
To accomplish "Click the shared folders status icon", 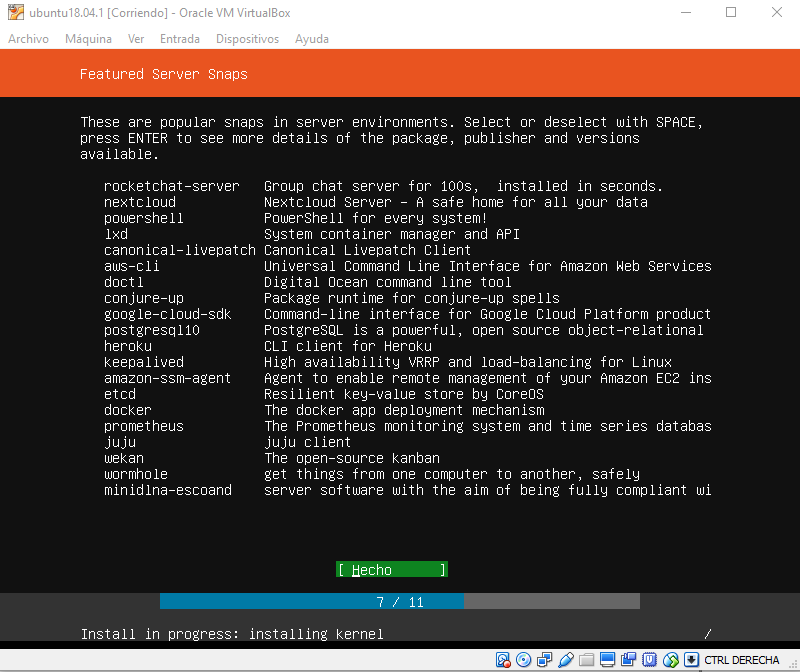I will point(586,660).
